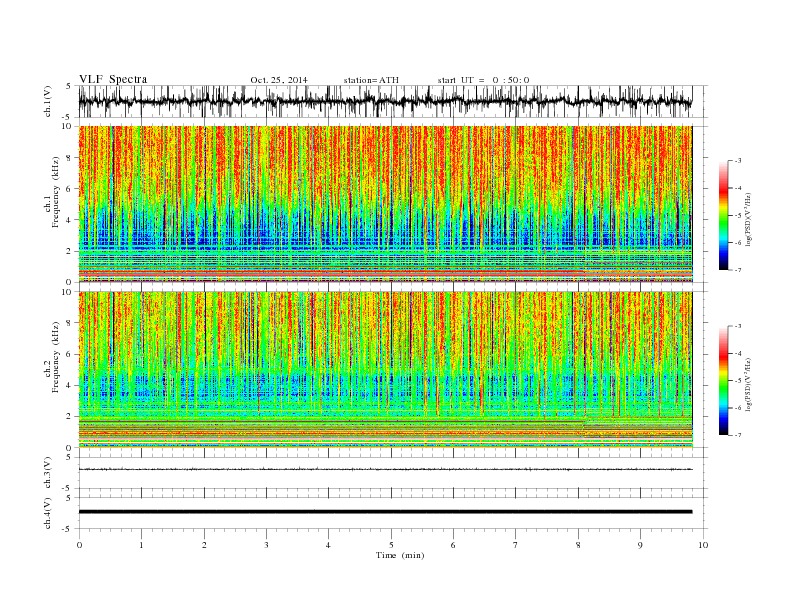
Task: Click the 'ch.4(V)' axis label
Action: coord(48,513)
